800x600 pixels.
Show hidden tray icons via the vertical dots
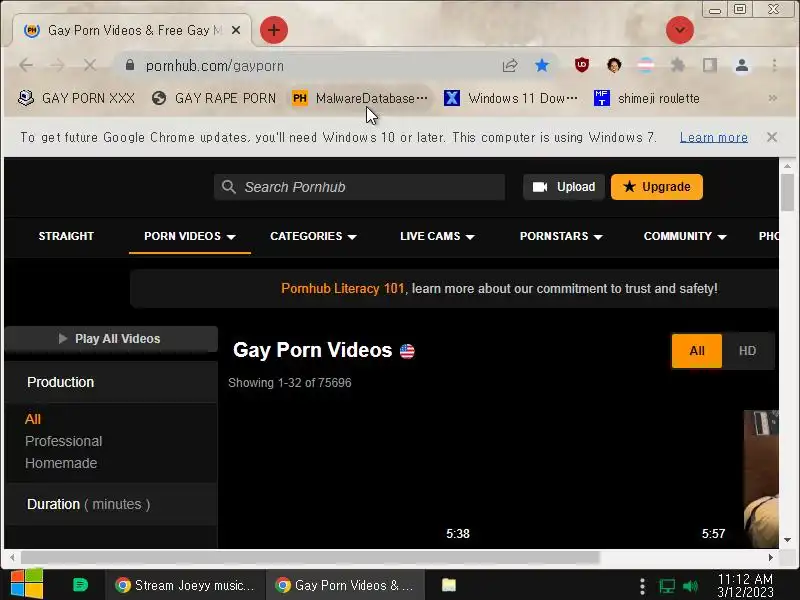[x=642, y=586]
